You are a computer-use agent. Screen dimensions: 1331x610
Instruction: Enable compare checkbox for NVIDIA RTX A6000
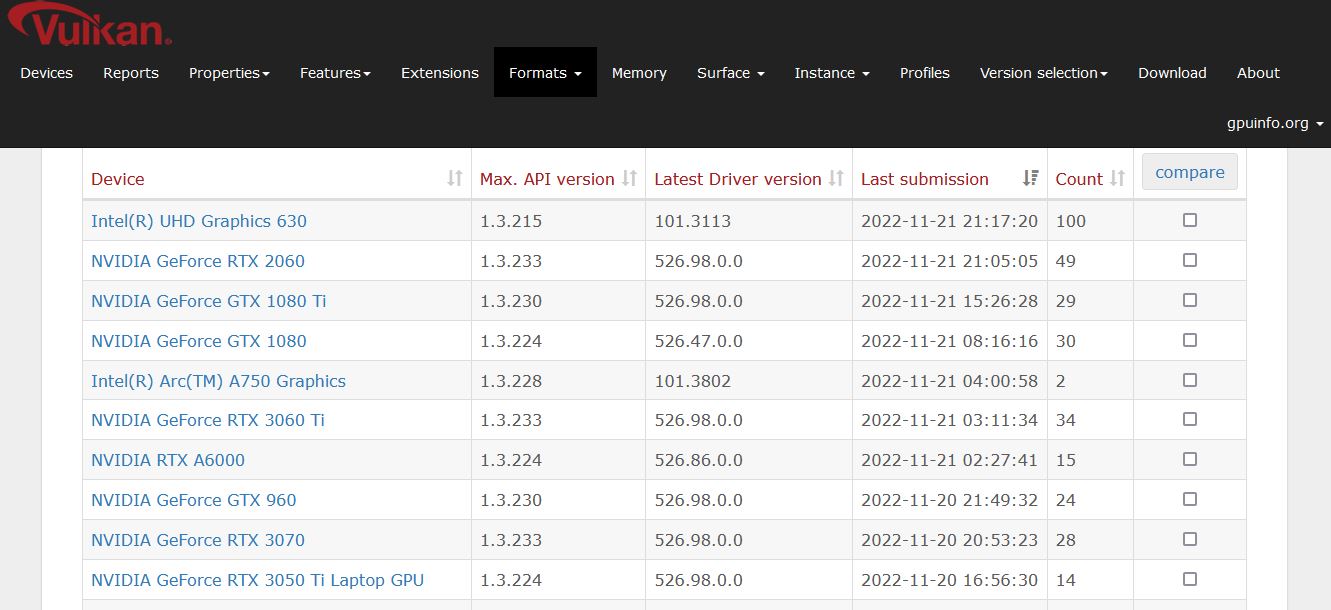pos(1190,459)
